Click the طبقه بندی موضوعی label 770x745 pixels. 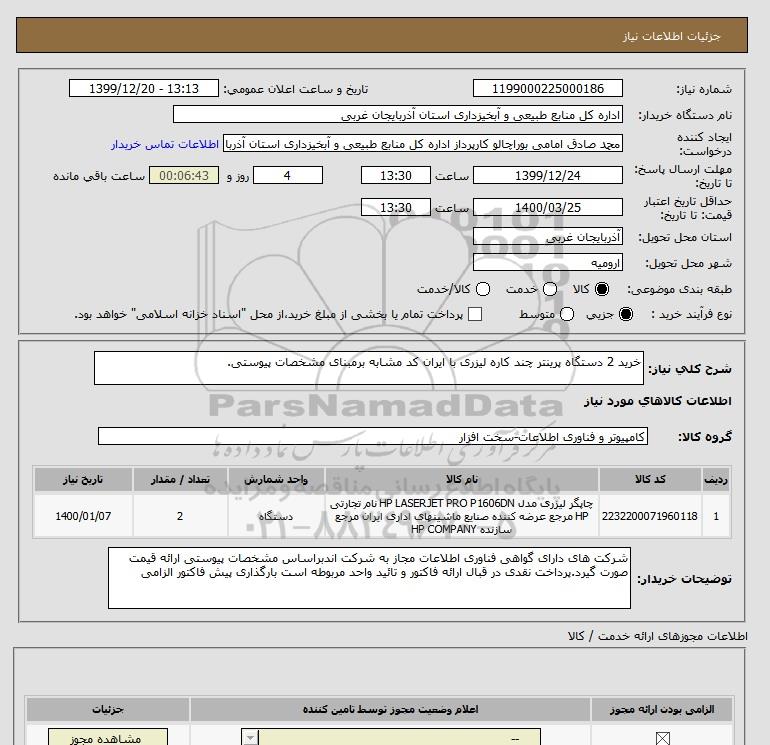(x=680, y=289)
